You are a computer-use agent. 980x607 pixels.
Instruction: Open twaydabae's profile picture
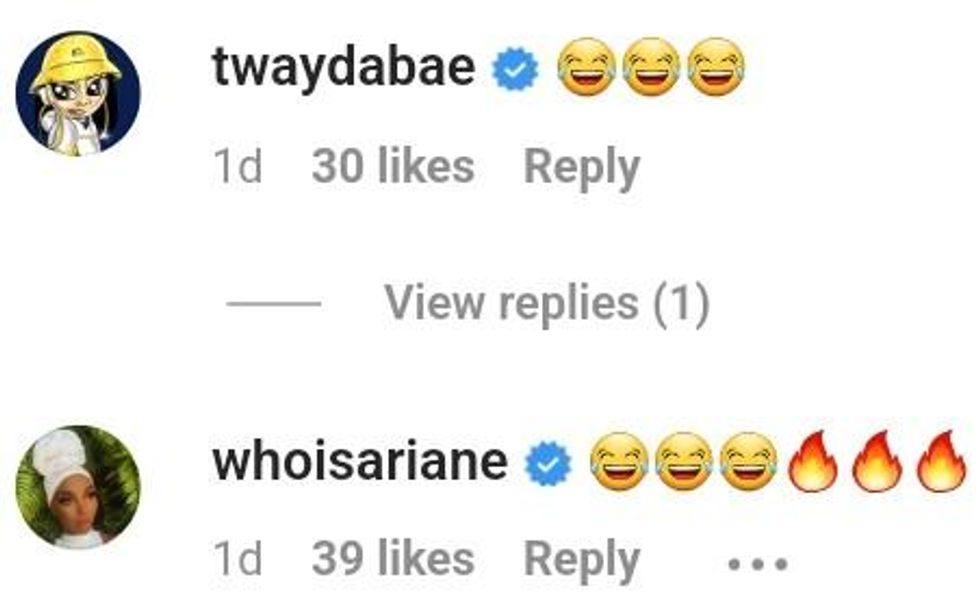[x=78, y=93]
